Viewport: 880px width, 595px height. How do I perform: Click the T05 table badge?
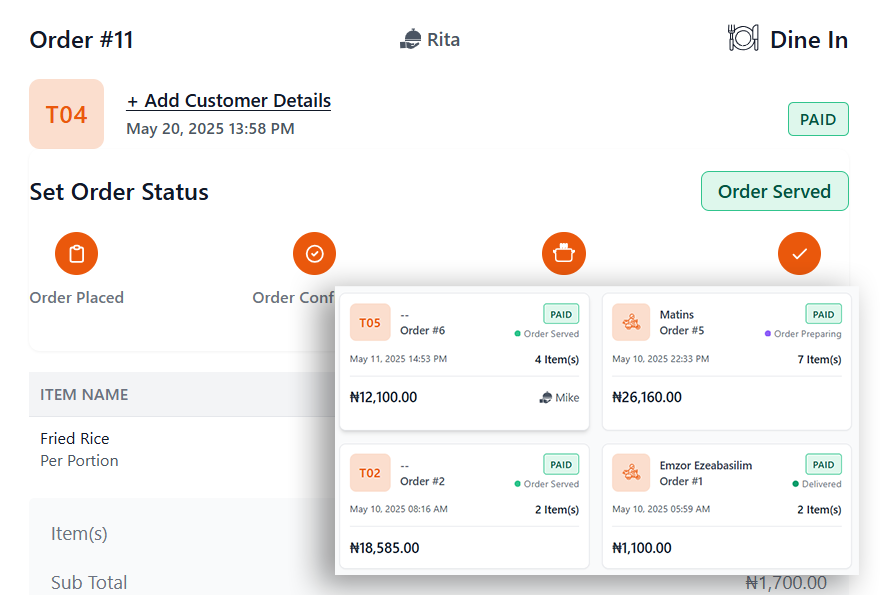click(370, 323)
